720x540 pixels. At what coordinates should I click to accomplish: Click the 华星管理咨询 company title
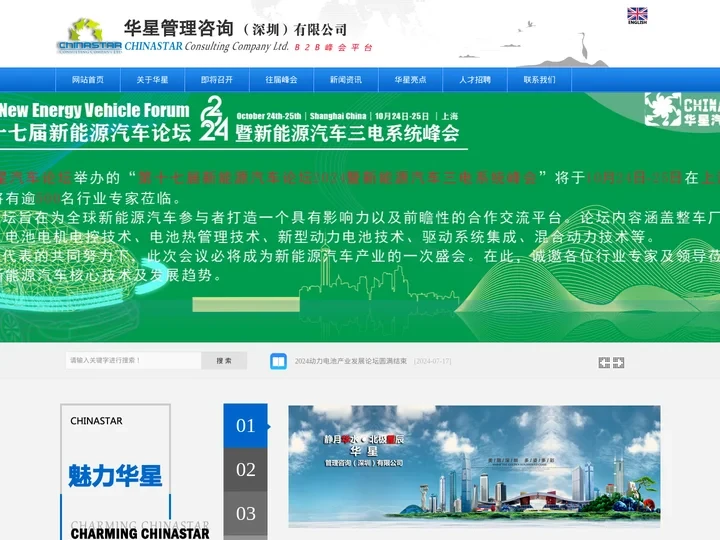point(235,28)
